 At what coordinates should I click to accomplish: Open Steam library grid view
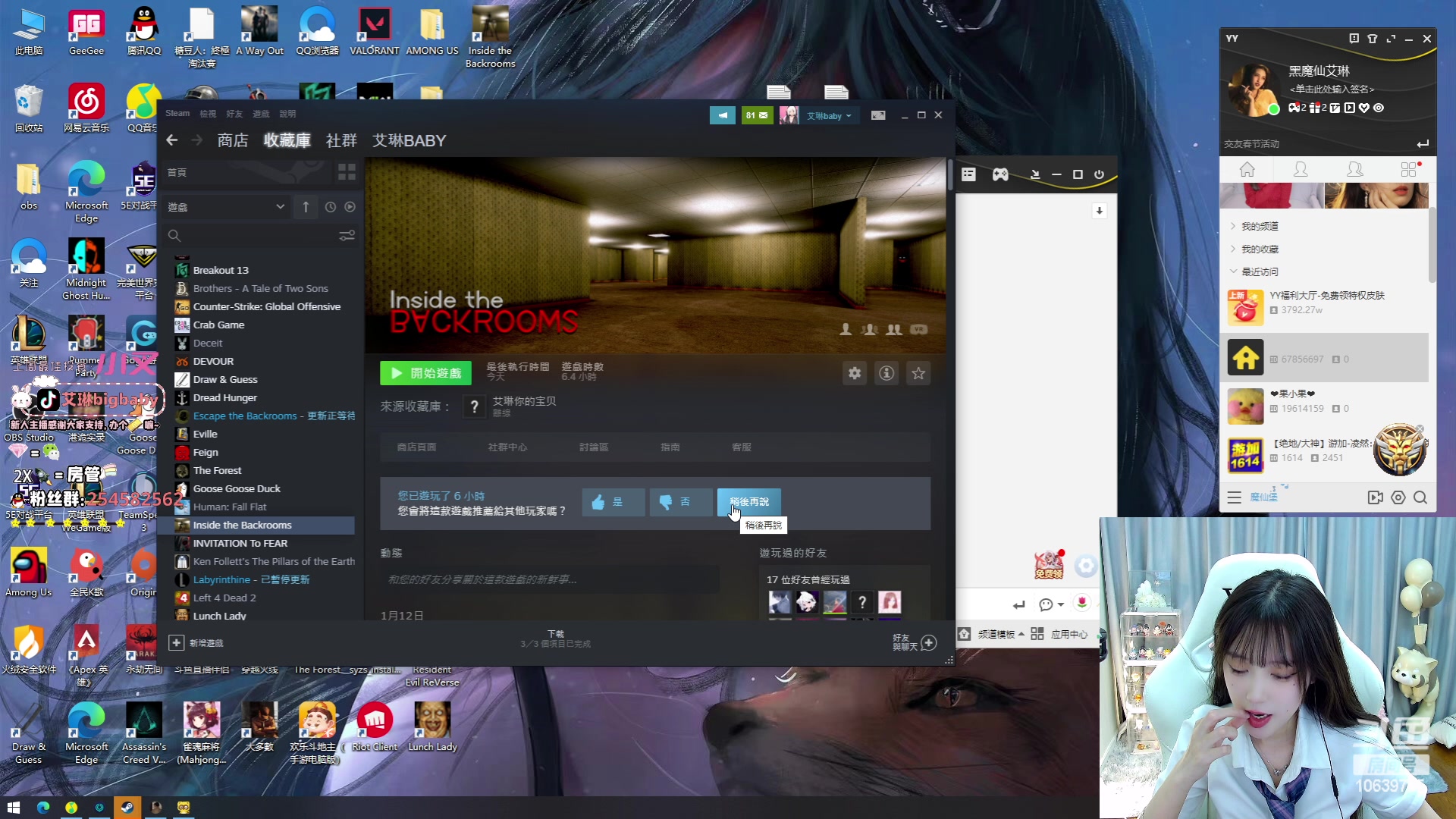(x=347, y=172)
